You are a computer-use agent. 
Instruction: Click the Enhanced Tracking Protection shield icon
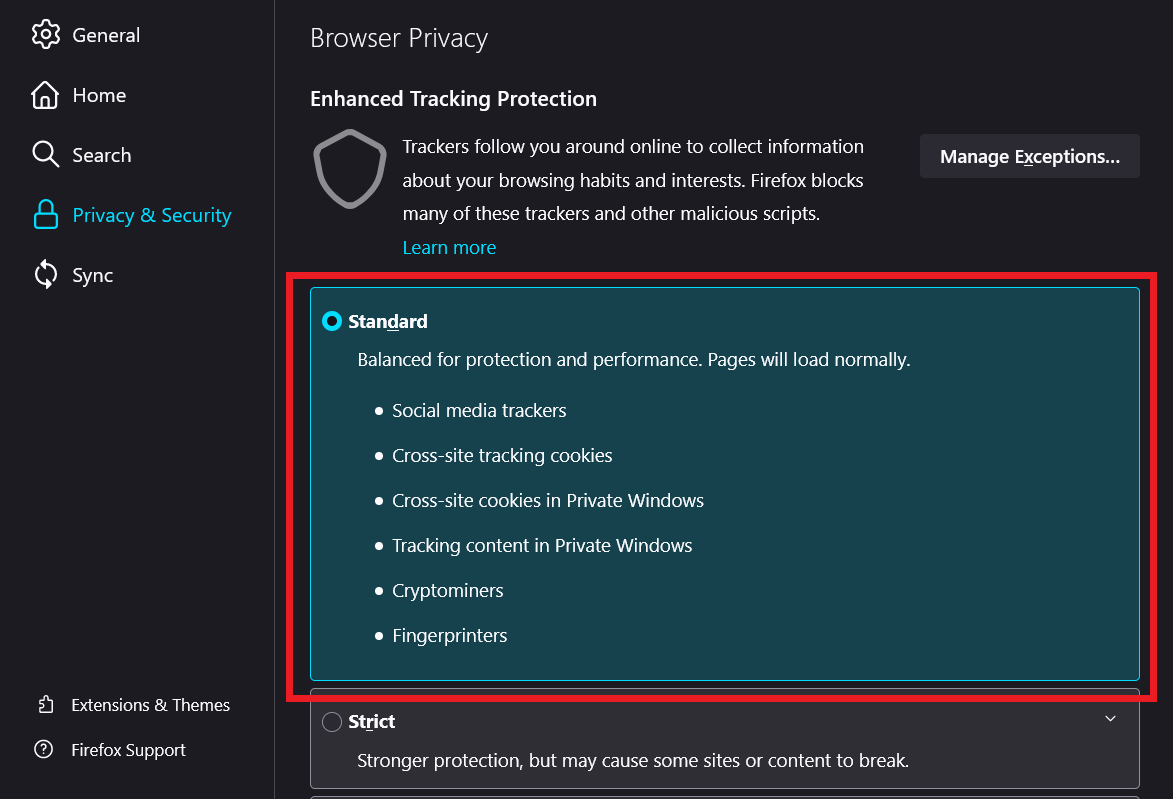tap(349, 169)
